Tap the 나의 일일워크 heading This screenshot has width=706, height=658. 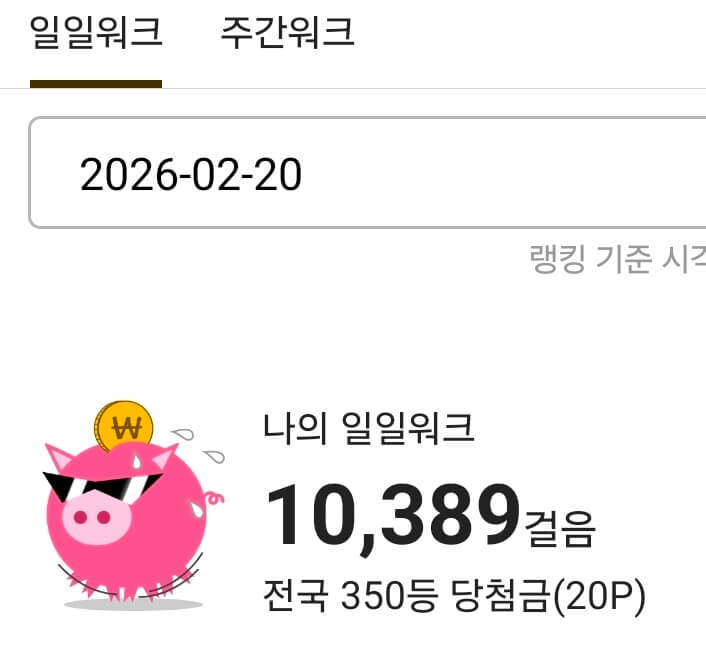click(368, 429)
